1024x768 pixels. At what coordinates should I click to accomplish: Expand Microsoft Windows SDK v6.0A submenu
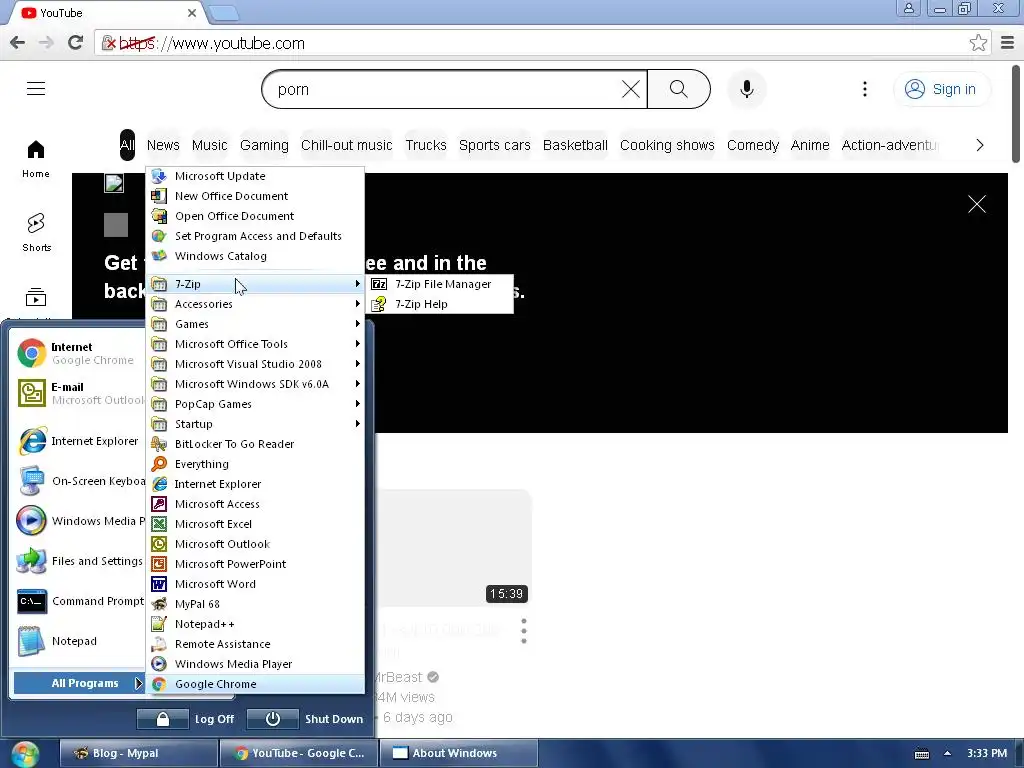pos(255,384)
